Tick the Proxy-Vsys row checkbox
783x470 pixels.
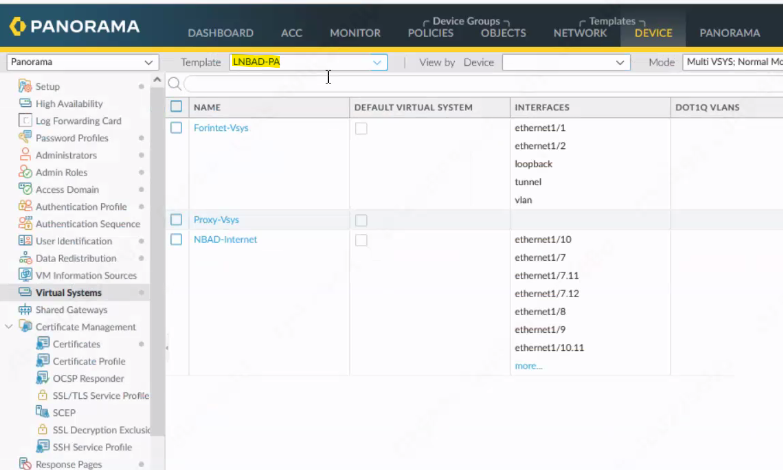click(176, 220)
